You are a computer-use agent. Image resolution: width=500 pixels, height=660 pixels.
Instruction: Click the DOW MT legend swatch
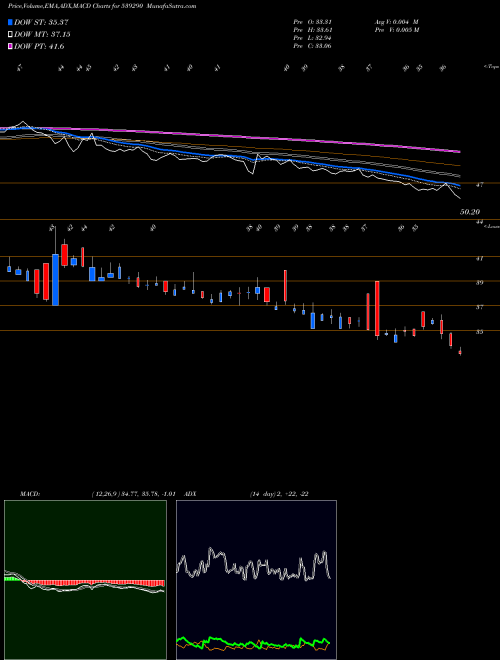coord(10,35)
